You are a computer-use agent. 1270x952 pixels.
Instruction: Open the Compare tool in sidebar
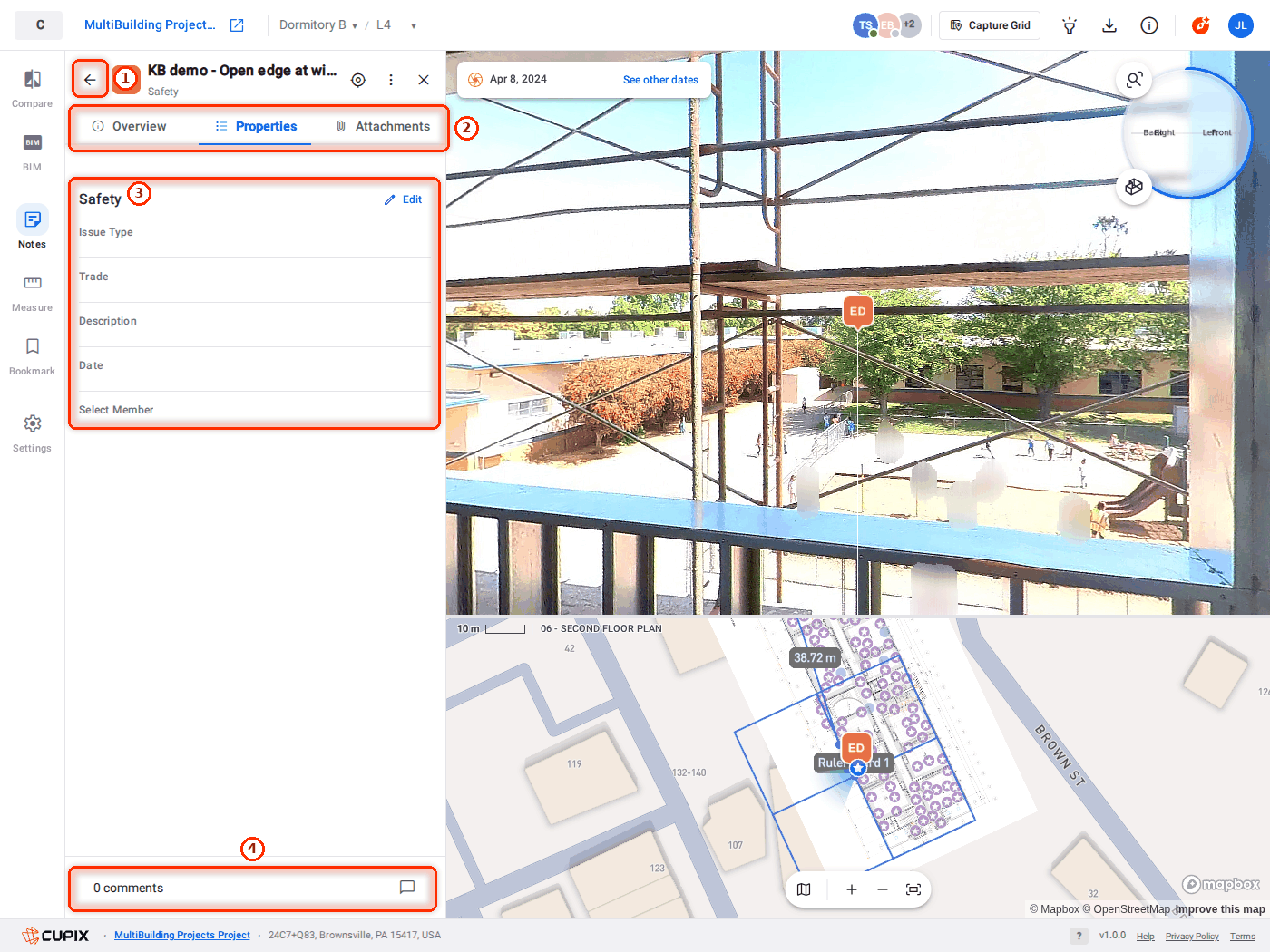(32, 89)
